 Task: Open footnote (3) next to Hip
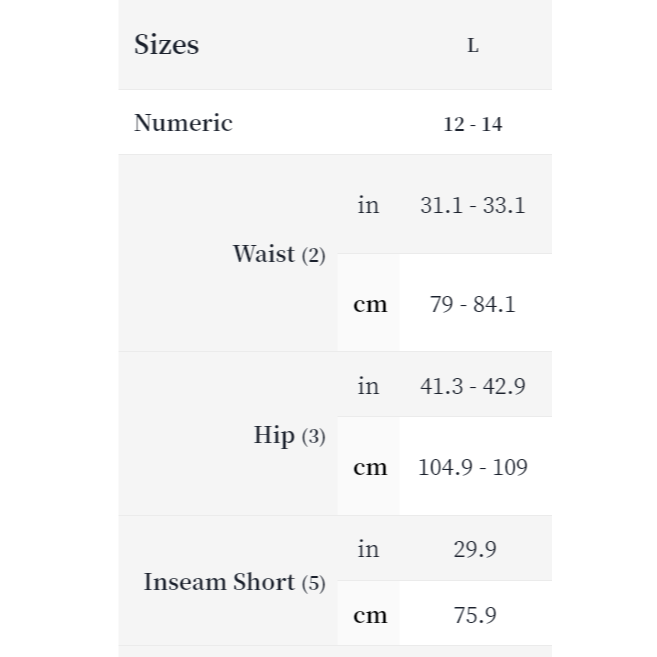click(x=314, y=436)
